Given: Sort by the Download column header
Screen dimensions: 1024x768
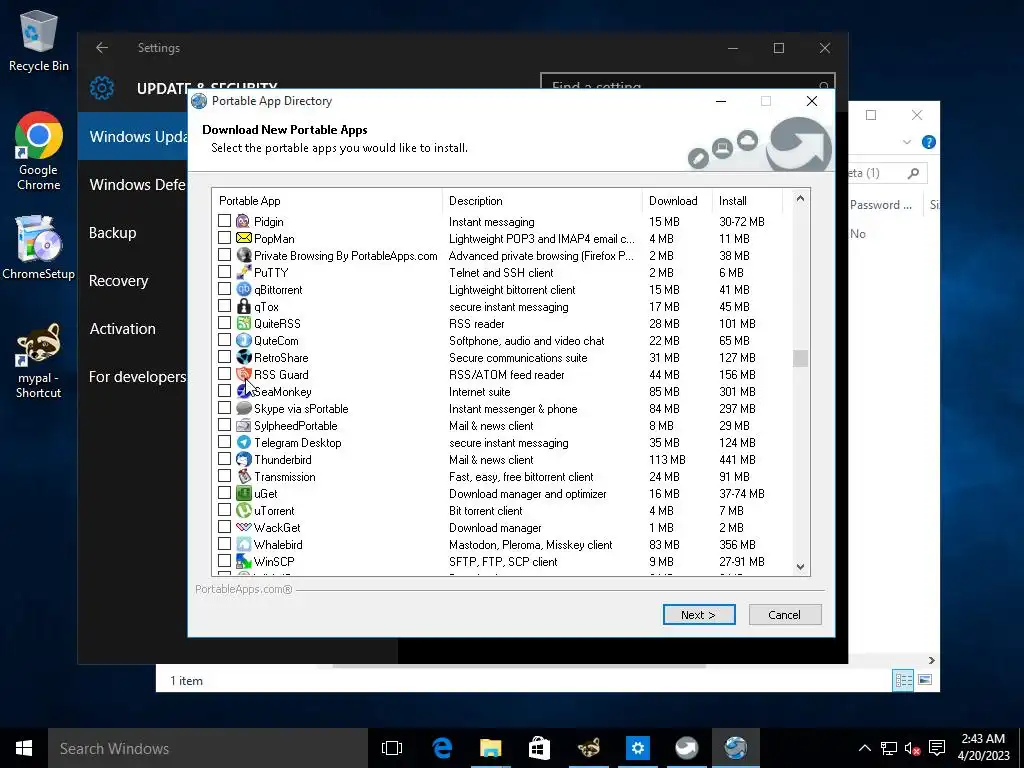Looking at the screenshot, I should coord(677,200).
